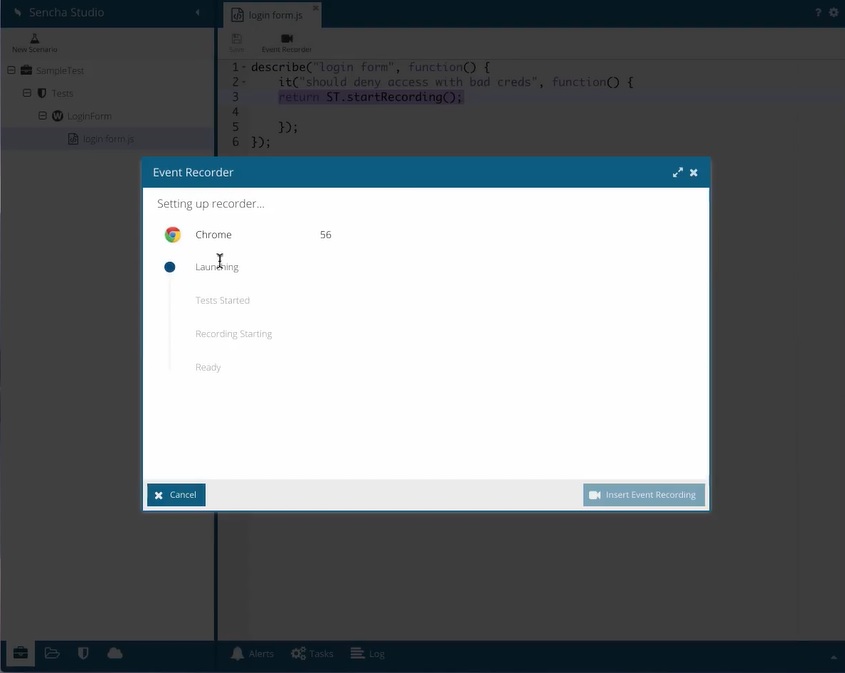Open login form.js in the tree

coord(108,139)
